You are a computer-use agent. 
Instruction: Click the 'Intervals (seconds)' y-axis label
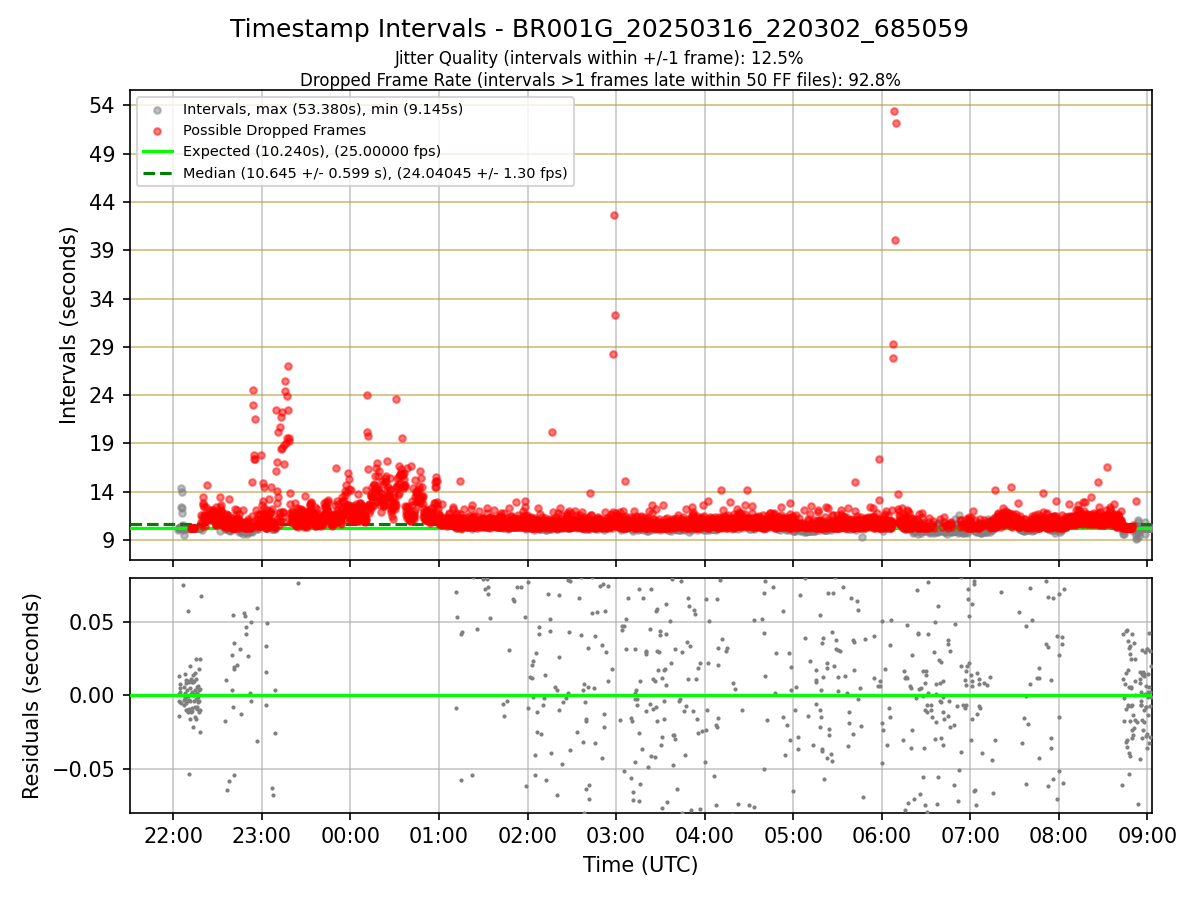click(68, 325)
